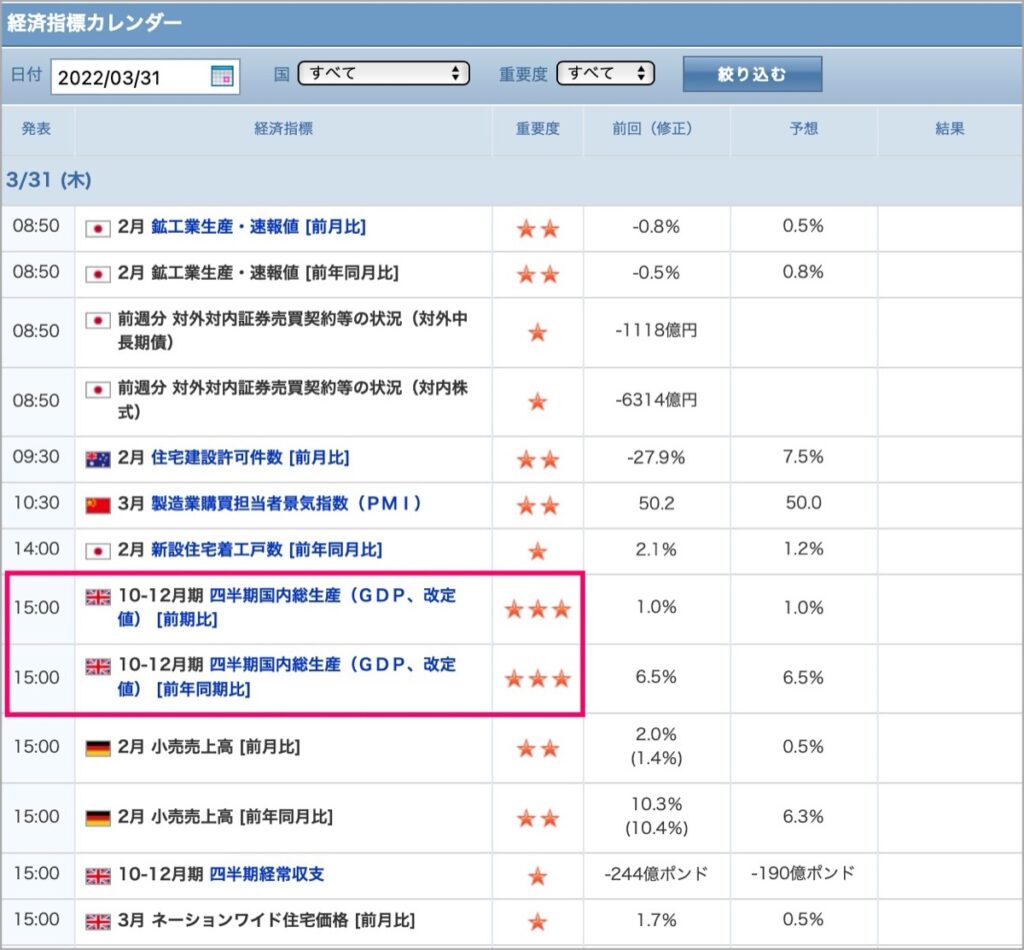Click the forecast value -190億ポンド

click(x=803, y=873)
